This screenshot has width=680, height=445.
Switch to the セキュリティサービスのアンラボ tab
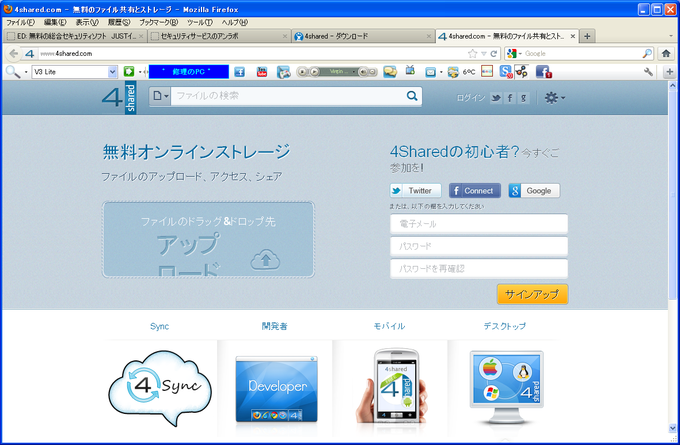(x=219, y=36)
